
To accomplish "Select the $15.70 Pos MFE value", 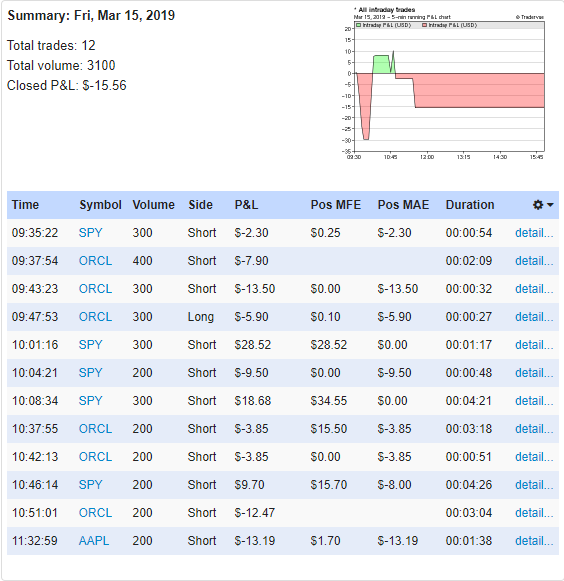I will click(329, 485).
